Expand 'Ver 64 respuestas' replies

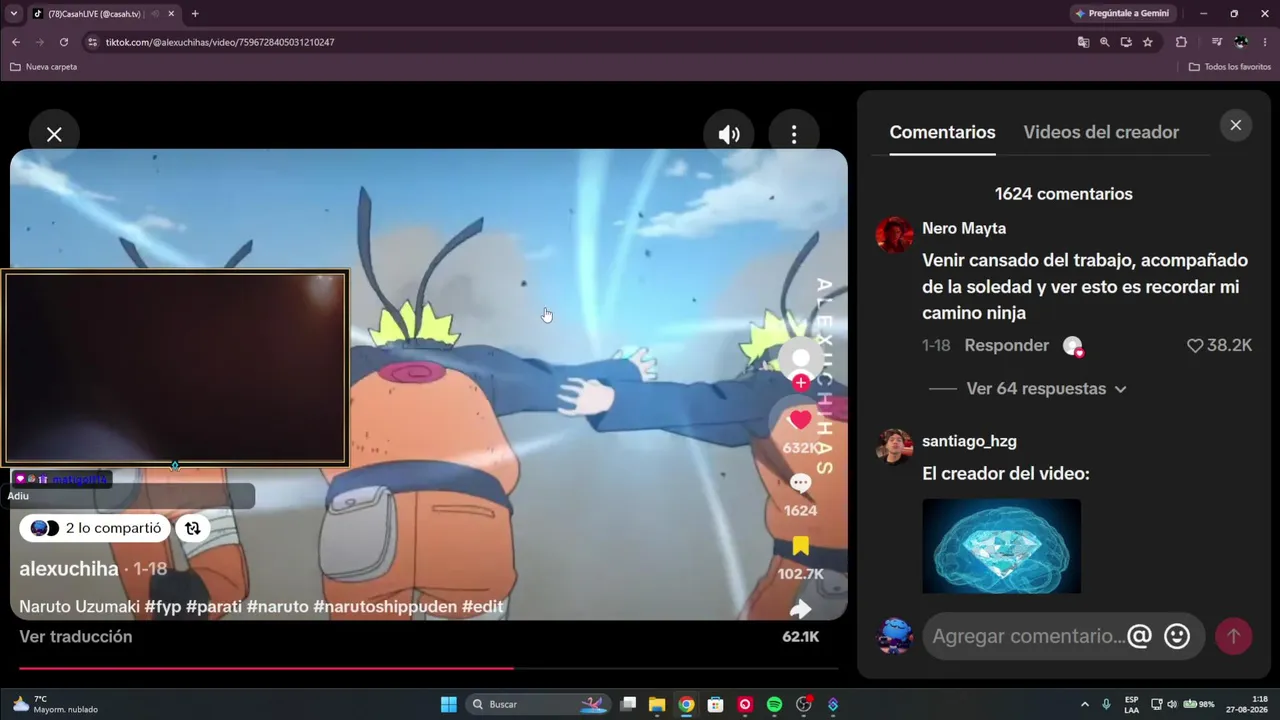[1046, 389]
